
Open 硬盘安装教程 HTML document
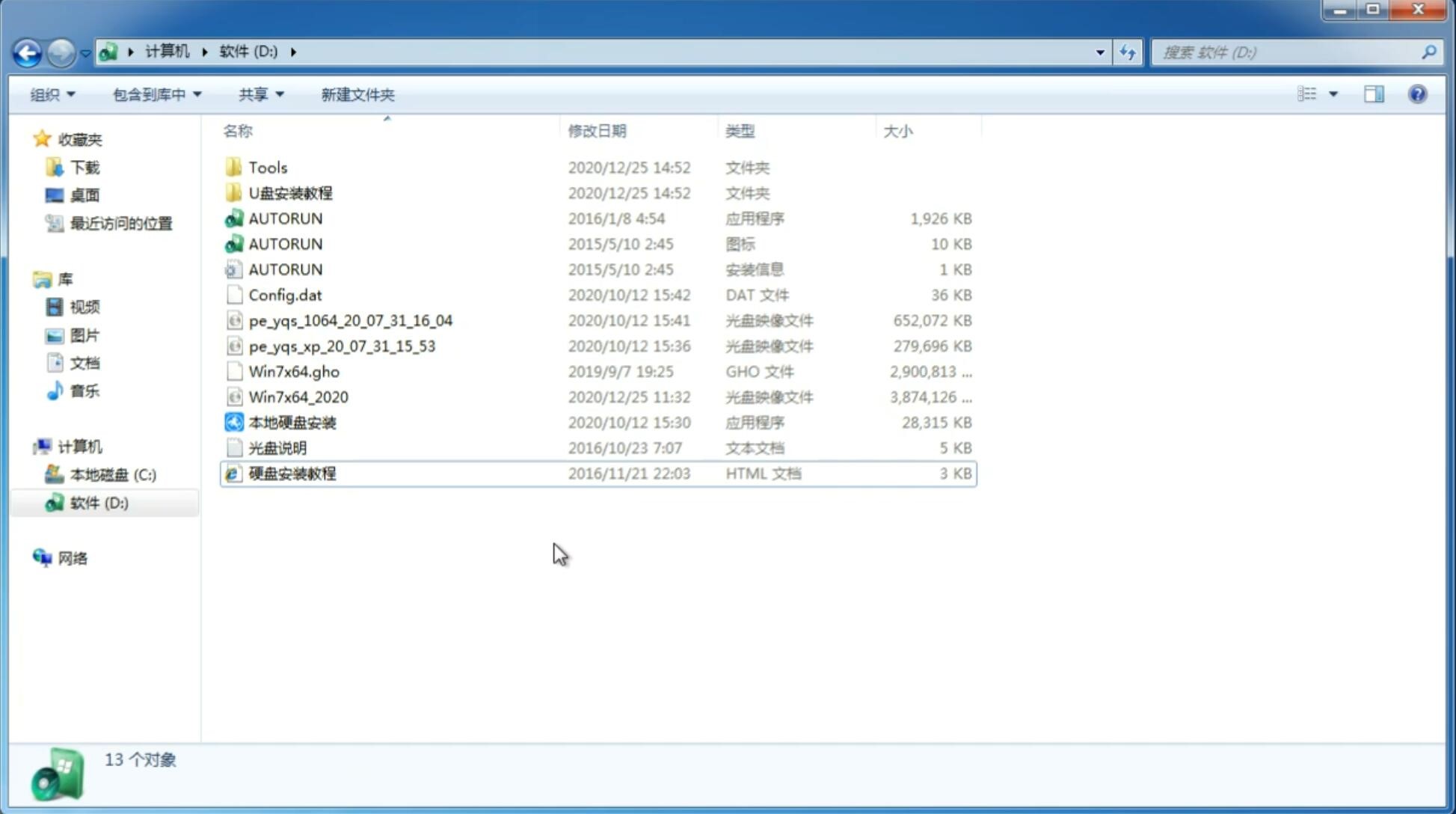point(292,473)
